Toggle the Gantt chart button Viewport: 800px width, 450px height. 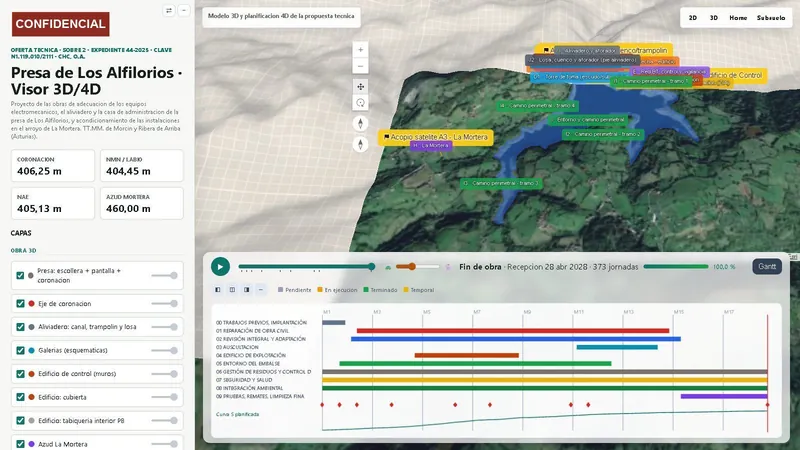pos(767,266)
